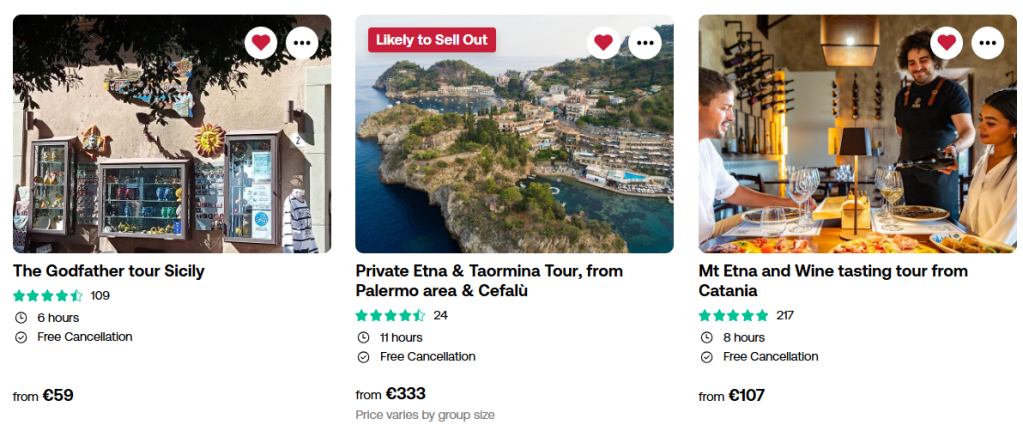Click the Likely to Sell Out badge
Image resolution: width=1023 pixels, height=431 pixels.
(x=432, y=40)
